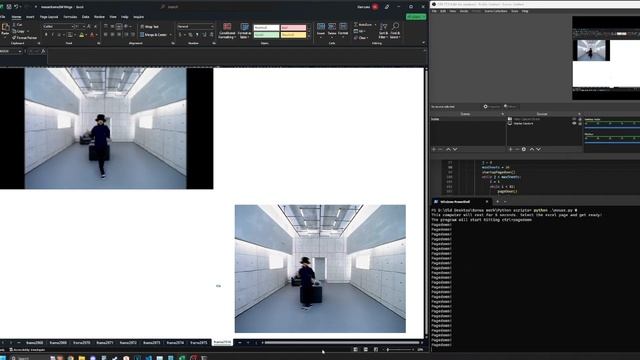Viewport: 640px width, 360px height.
Task: Switch to Page Layout view in Excel's status bar
Action: tap(366, 349)
